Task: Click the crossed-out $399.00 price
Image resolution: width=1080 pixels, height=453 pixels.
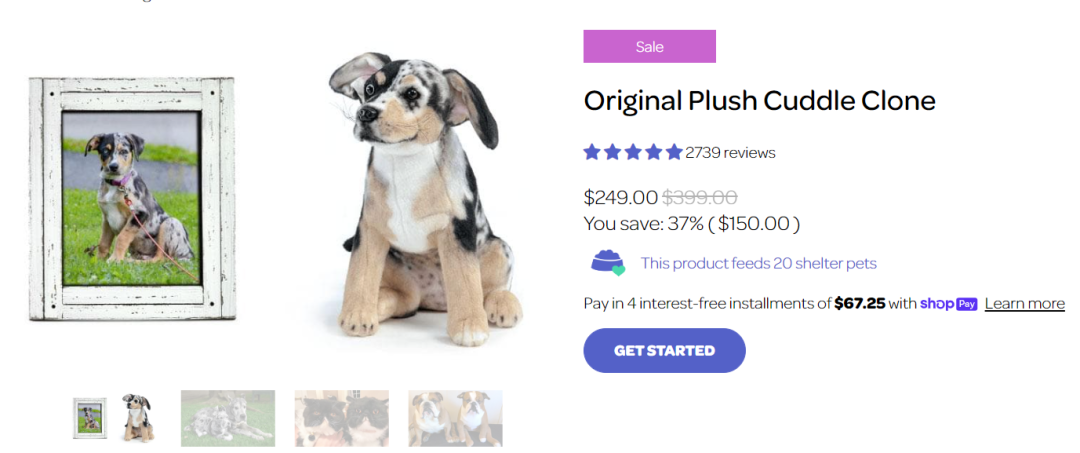Action: coord(699,198)
